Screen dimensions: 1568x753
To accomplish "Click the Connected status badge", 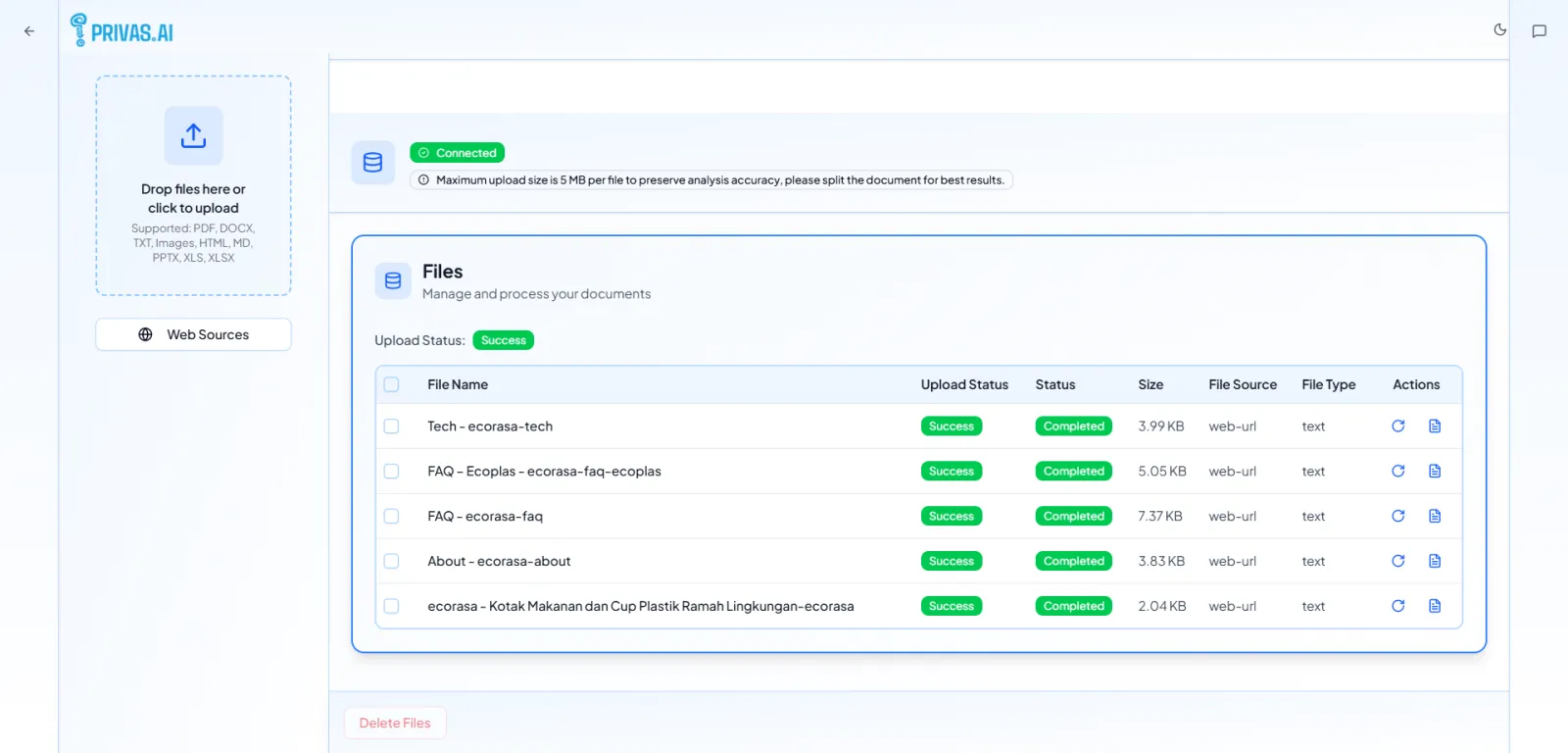I will point(457,153).
